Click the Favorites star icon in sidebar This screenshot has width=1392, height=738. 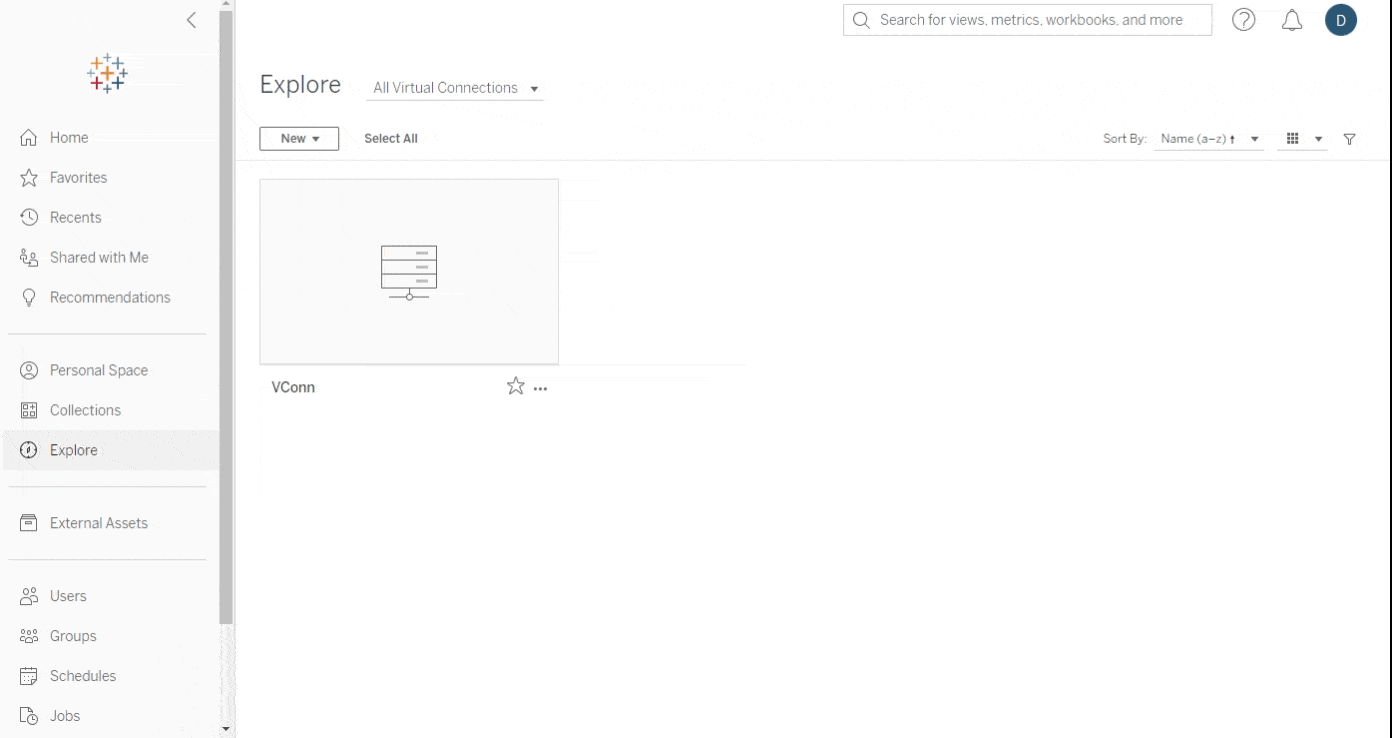(x=29, y=178)
